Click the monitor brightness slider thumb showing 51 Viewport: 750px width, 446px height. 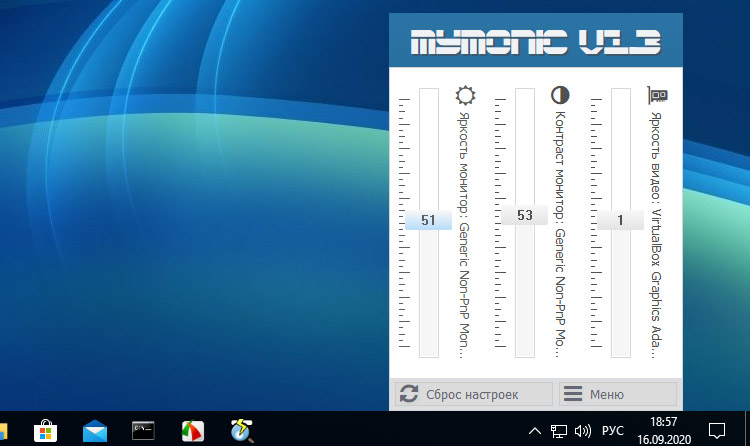pyautogui.click(x=428, y=220)
